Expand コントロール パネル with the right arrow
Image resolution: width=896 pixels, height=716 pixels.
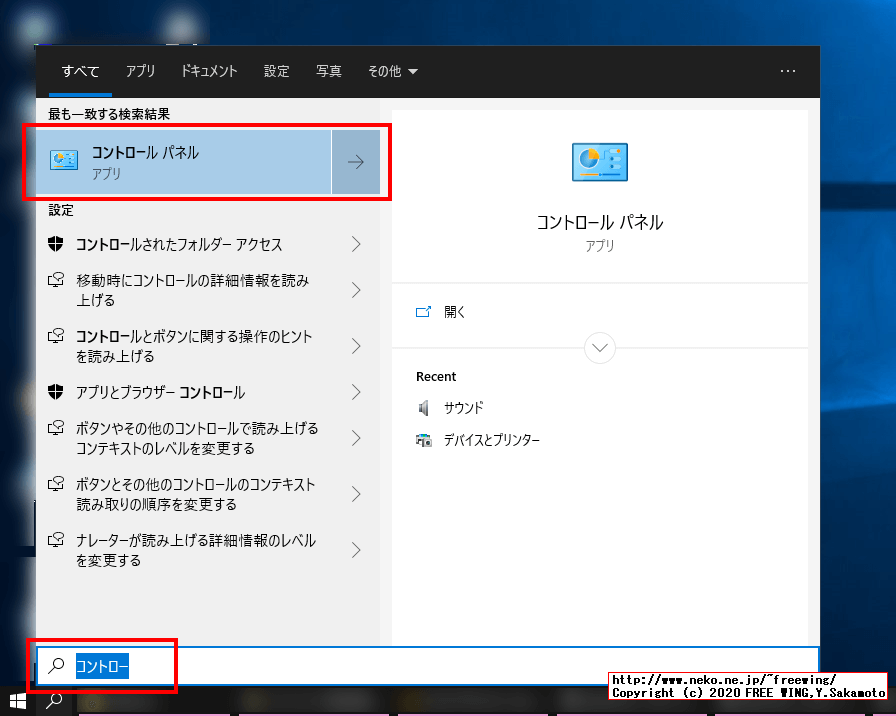[356, 161]
